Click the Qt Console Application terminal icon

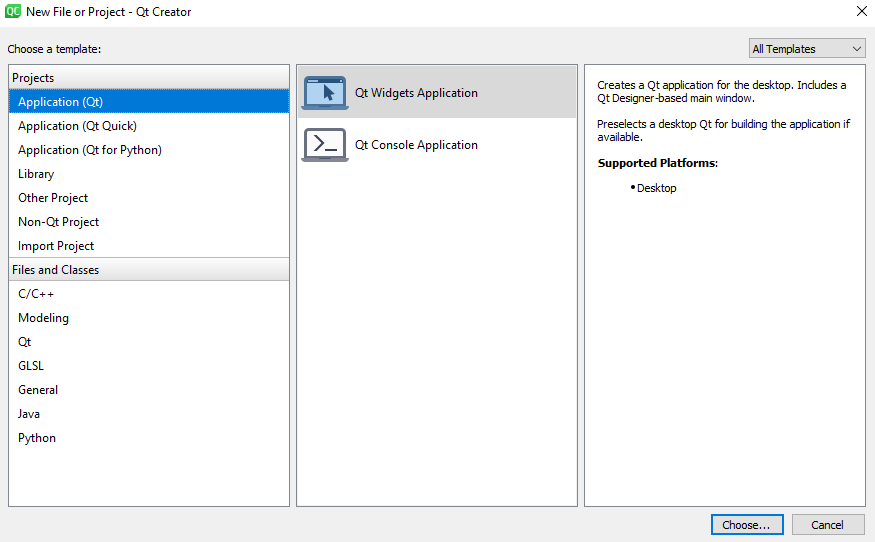coord(324,145)
